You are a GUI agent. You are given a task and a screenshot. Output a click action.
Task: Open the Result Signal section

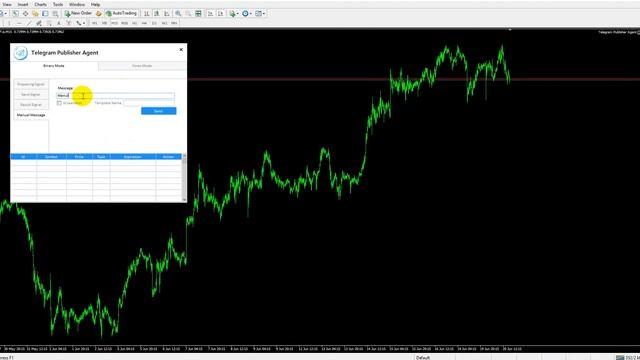coord(31,104)
